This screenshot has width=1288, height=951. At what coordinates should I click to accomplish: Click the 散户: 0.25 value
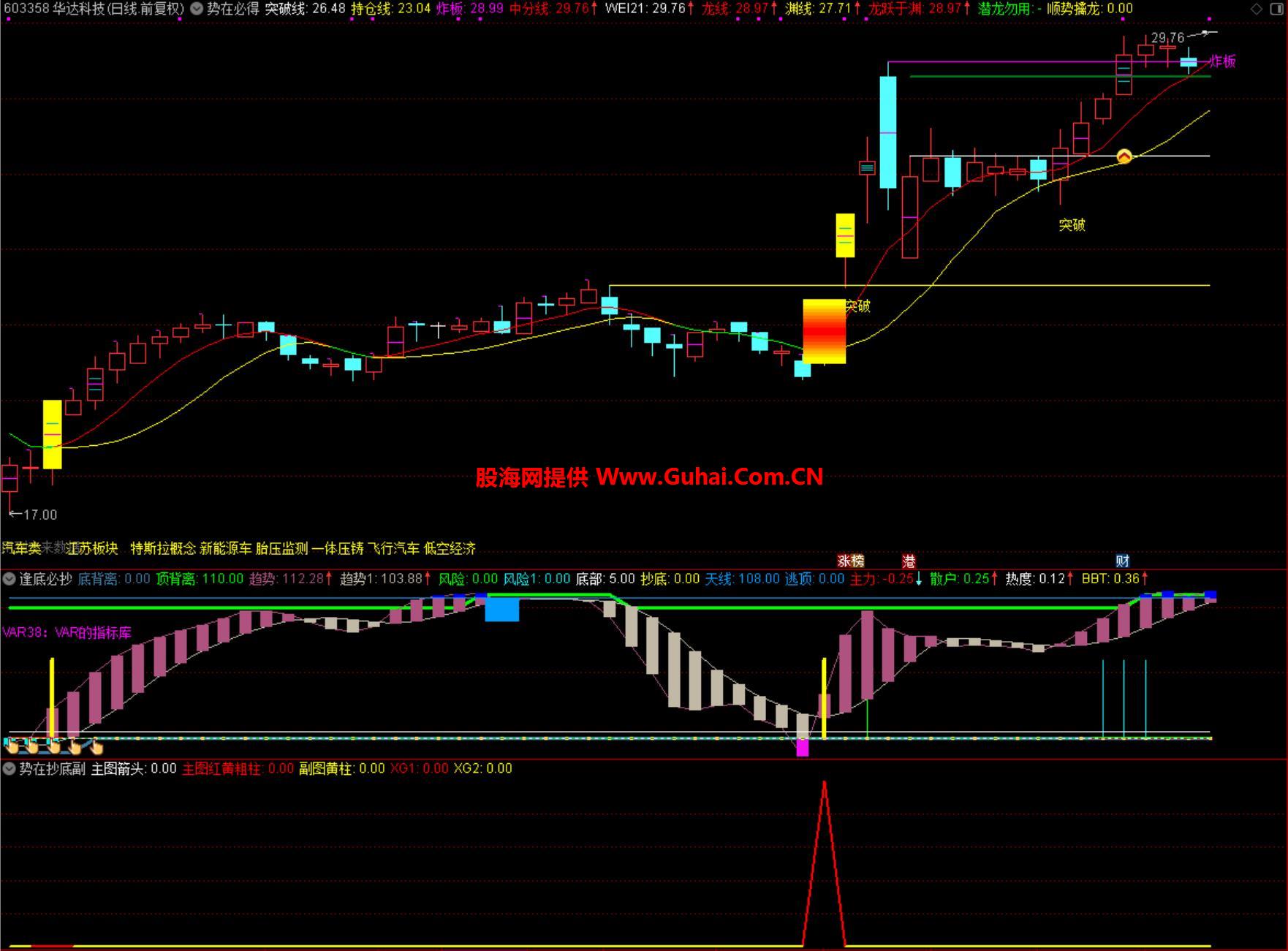click(x=965, y=579)
